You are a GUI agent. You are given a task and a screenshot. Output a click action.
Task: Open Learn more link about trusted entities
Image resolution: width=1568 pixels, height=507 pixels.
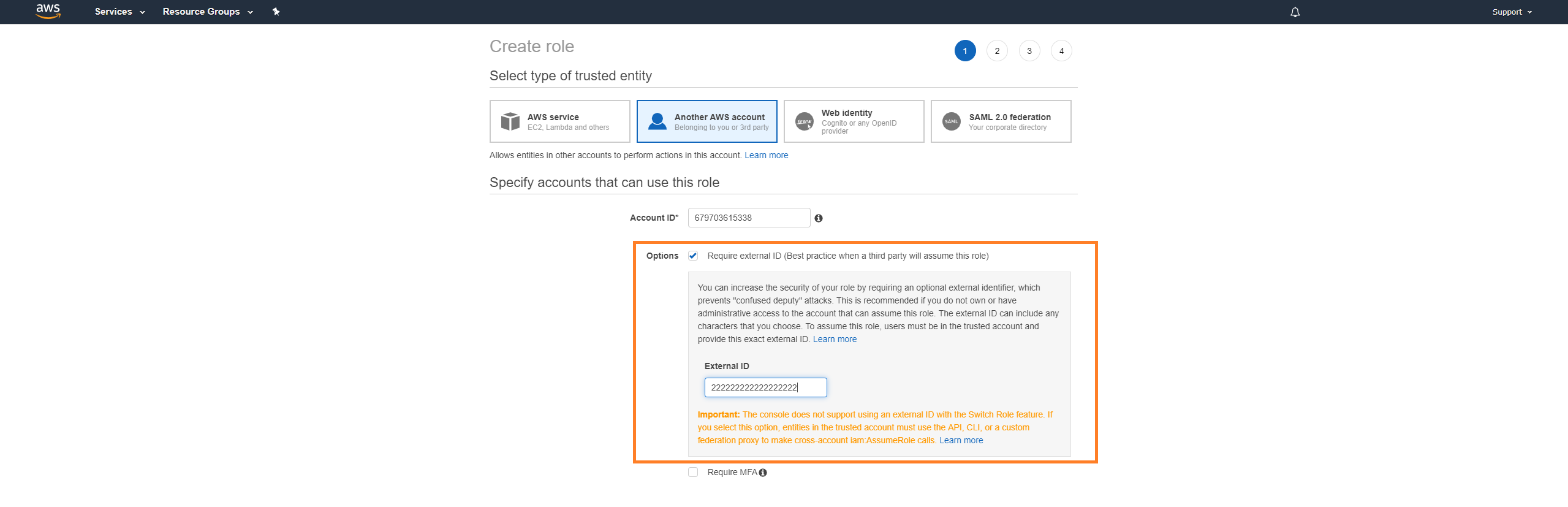[x=766, y=155]
